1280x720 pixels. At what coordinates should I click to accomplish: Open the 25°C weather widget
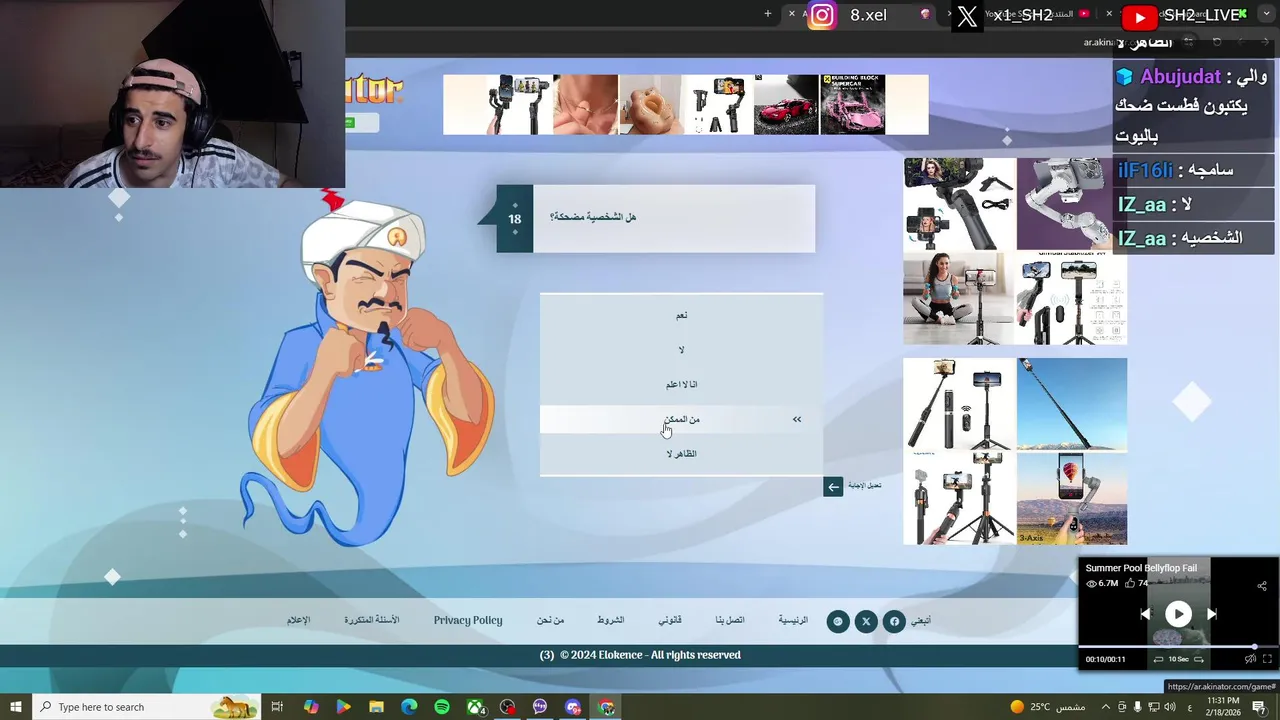tap(1048, 707)
